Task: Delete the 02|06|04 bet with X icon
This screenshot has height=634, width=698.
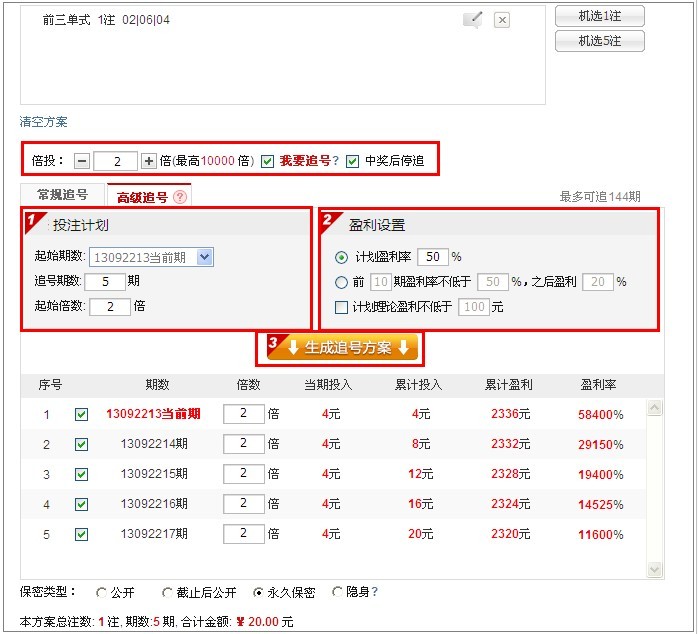Action: (x=502, y=20)
